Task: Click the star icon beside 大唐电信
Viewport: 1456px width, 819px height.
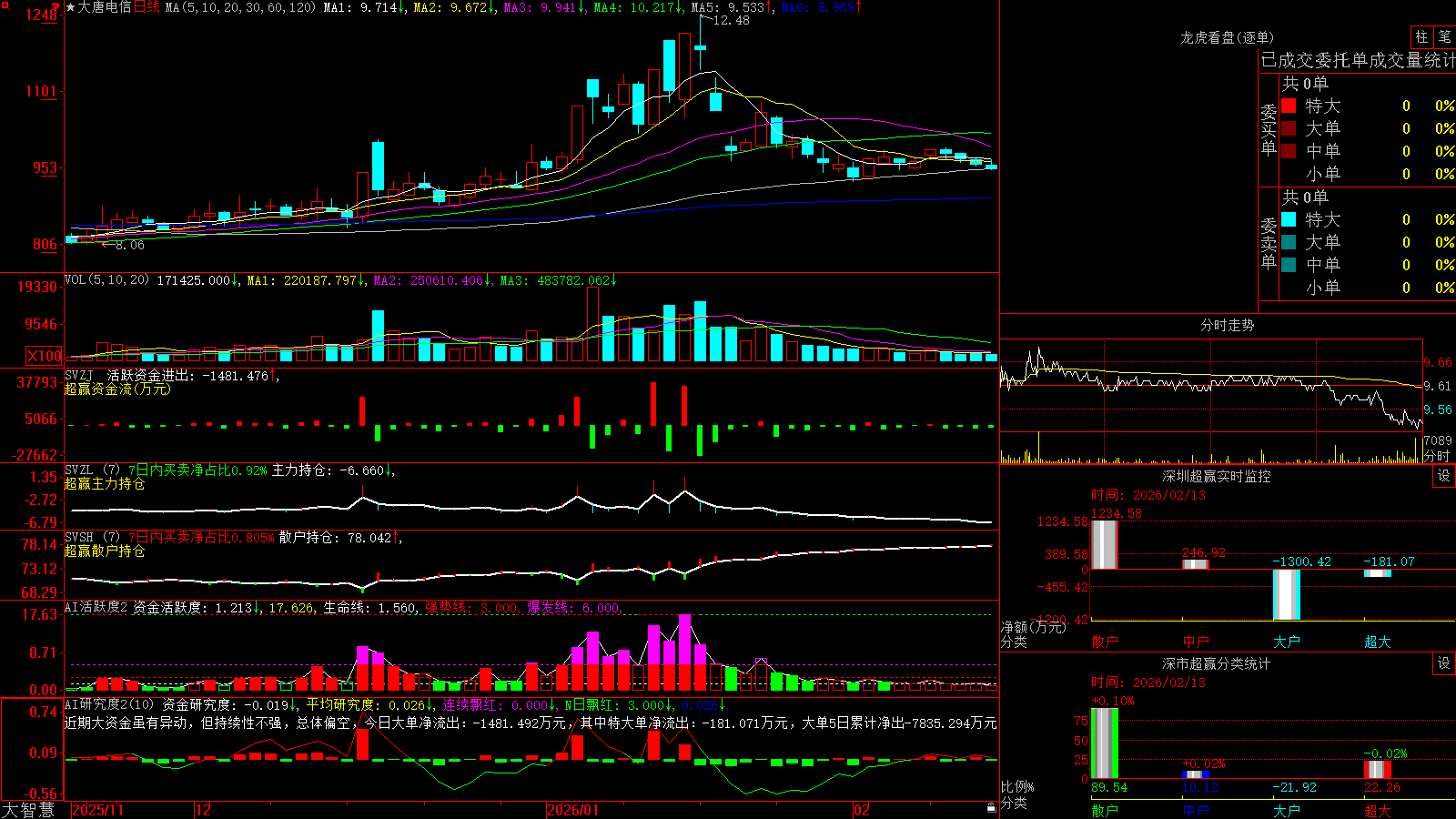Action: point(71,7)
